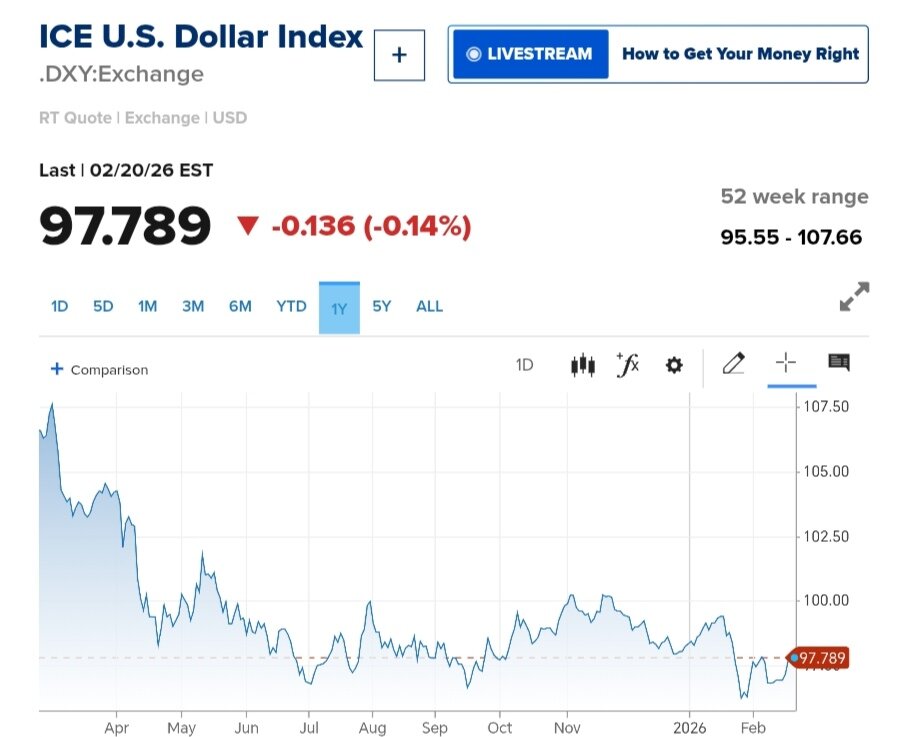The image size is (897, 737).
Task: Toggle the crosshair cursor tool
Action: 786,364
